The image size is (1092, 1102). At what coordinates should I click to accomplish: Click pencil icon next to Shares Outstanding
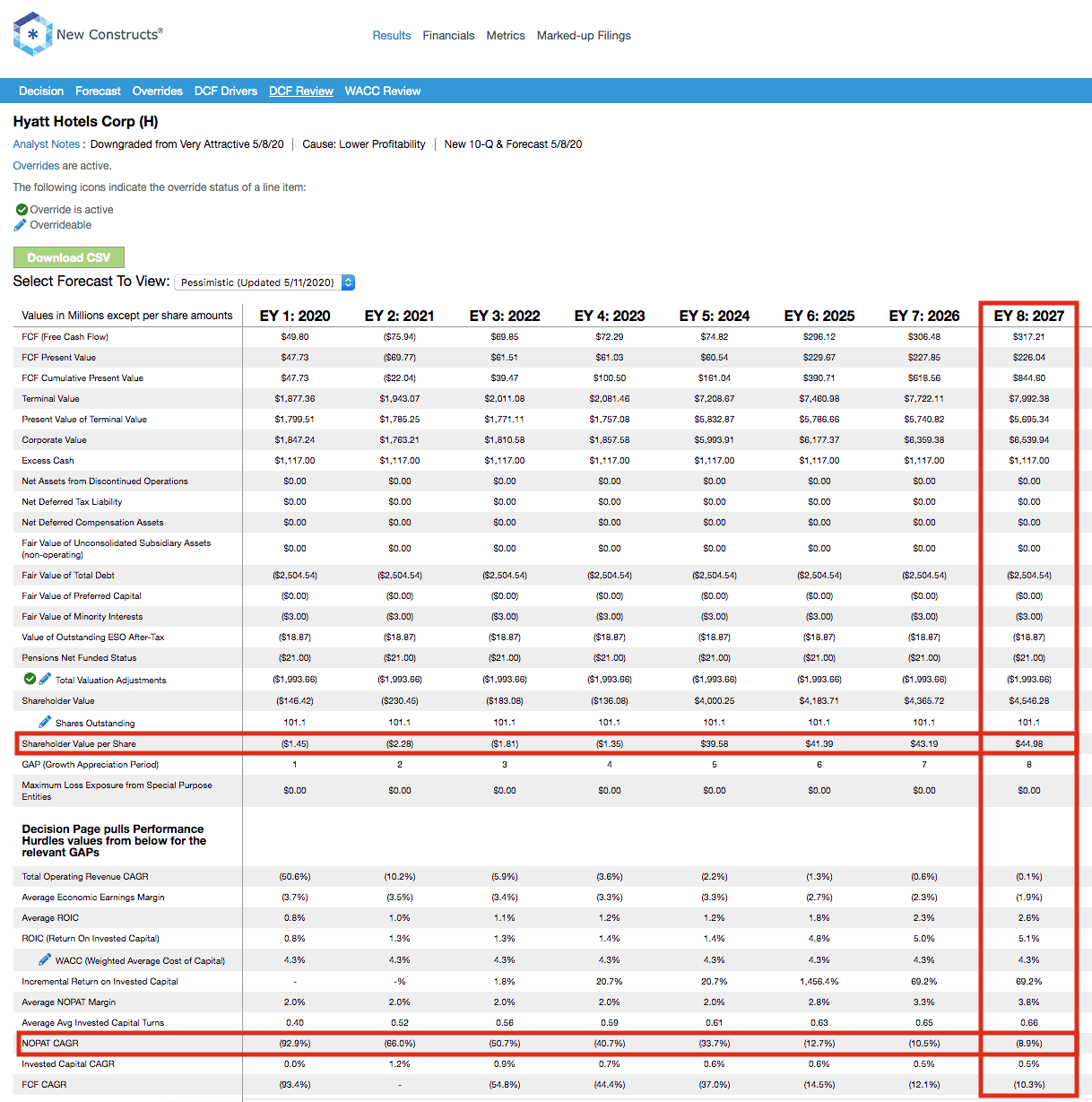pyautogui.click(x=45, y=722)
